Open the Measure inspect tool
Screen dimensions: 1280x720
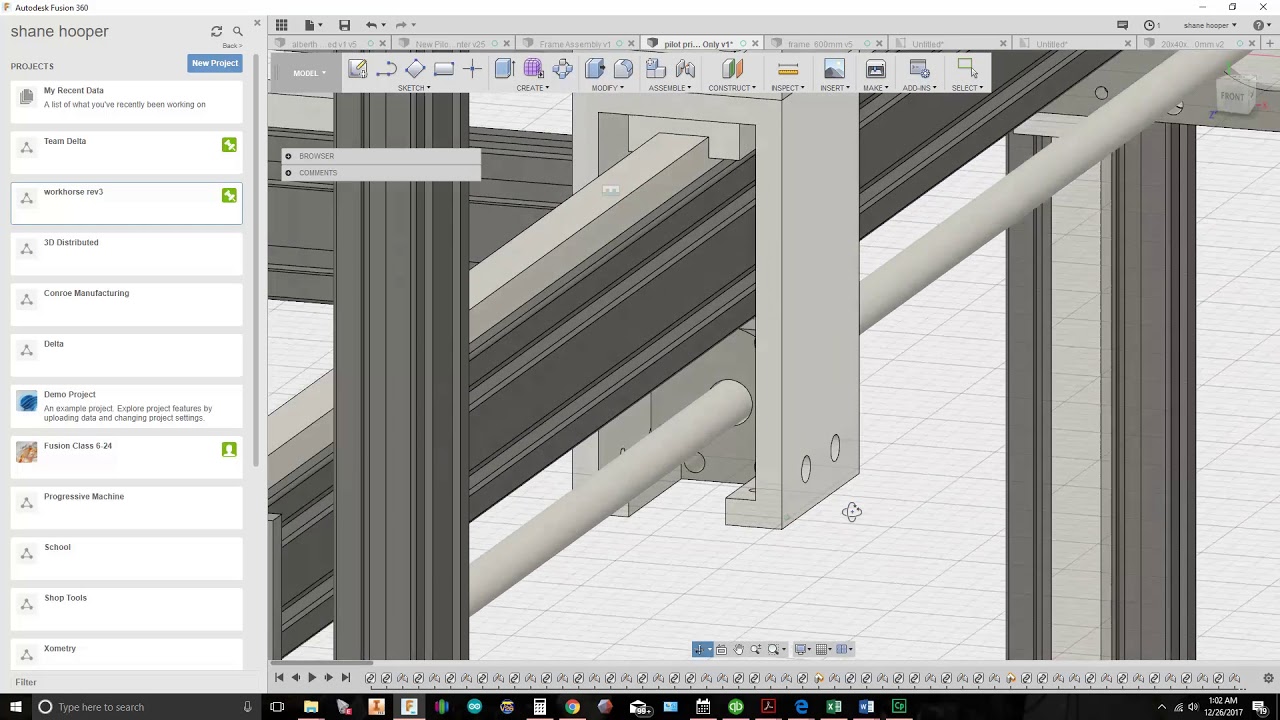pyautogui.click(x=787, y=69)
